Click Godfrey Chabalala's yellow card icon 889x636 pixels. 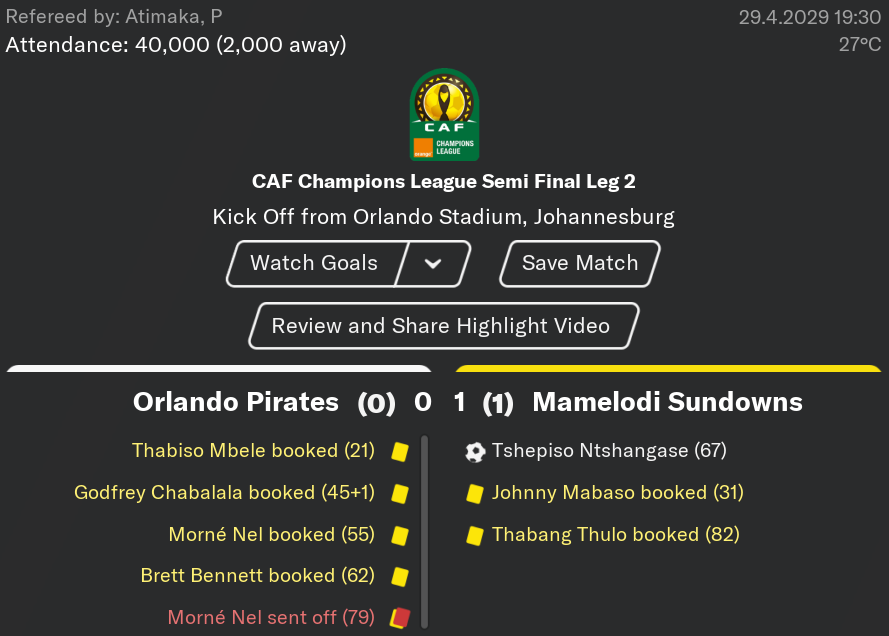[400, 494]
